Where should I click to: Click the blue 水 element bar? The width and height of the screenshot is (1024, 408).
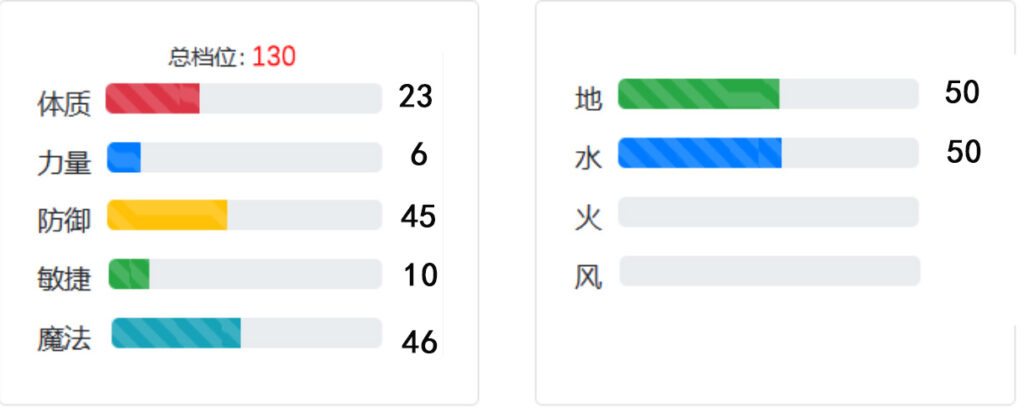point(768,153)
